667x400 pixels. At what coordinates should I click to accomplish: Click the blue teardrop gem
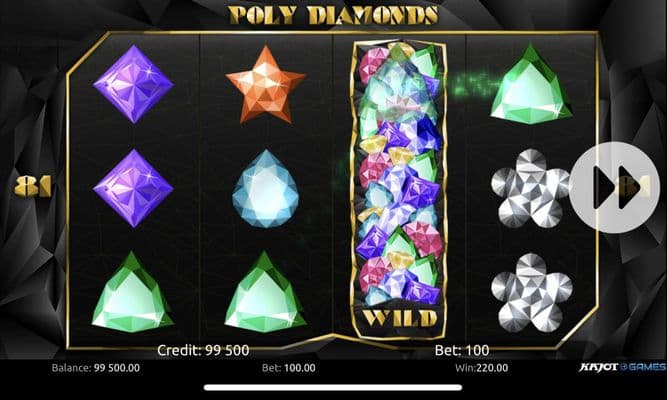(x=266, y=189)
